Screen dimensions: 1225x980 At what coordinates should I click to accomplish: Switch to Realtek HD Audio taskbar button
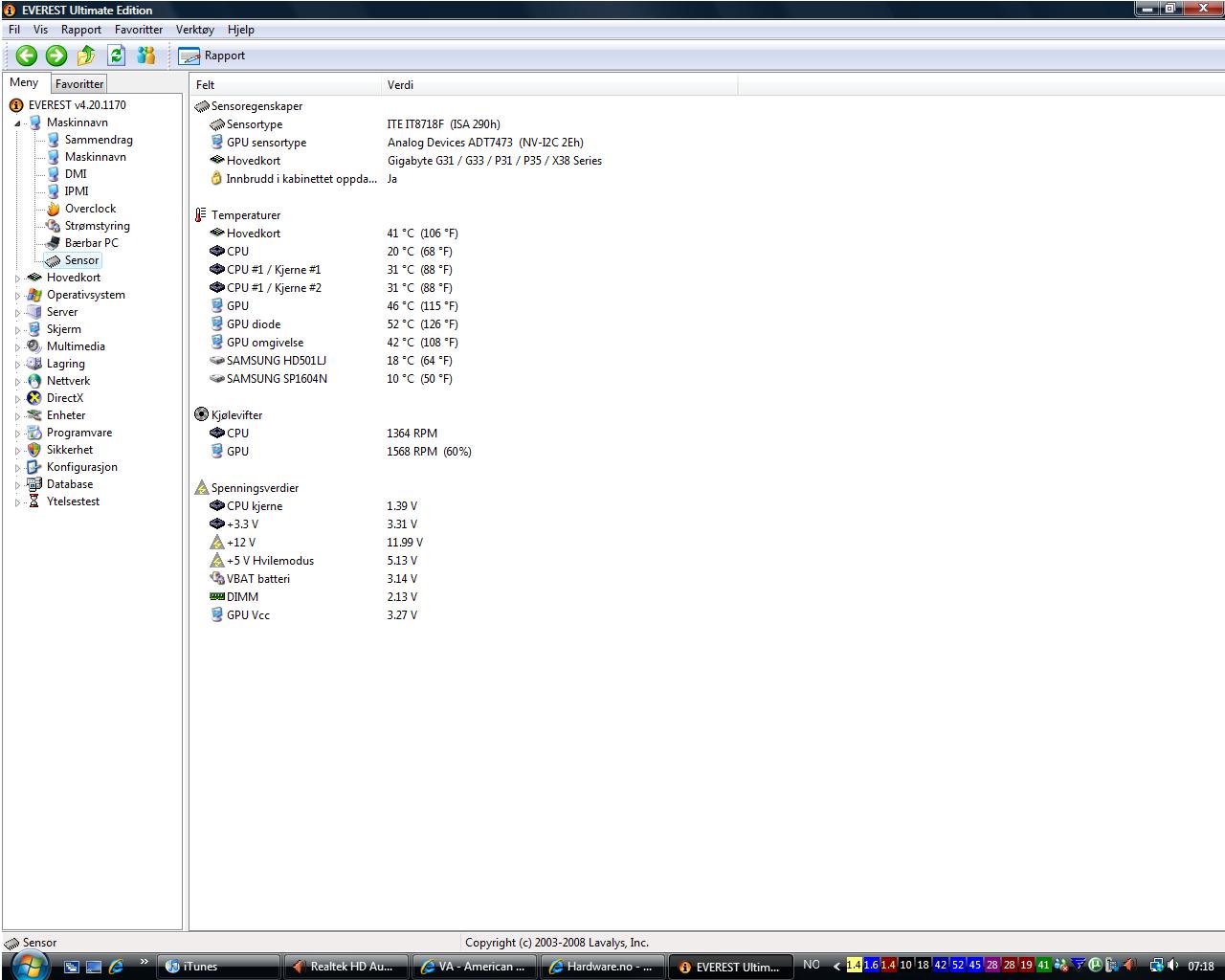pos(346,967)
